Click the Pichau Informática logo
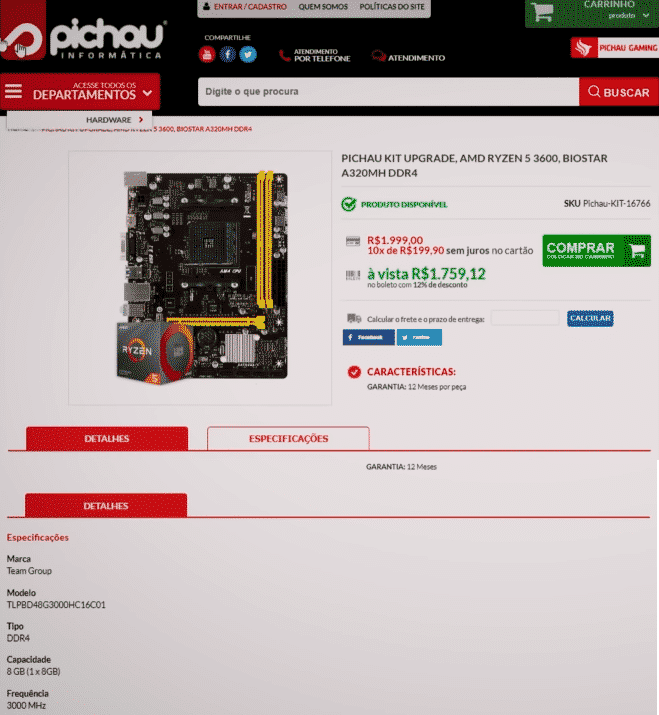The height and width of the screenshot is (715, 659). pos(83,33)
